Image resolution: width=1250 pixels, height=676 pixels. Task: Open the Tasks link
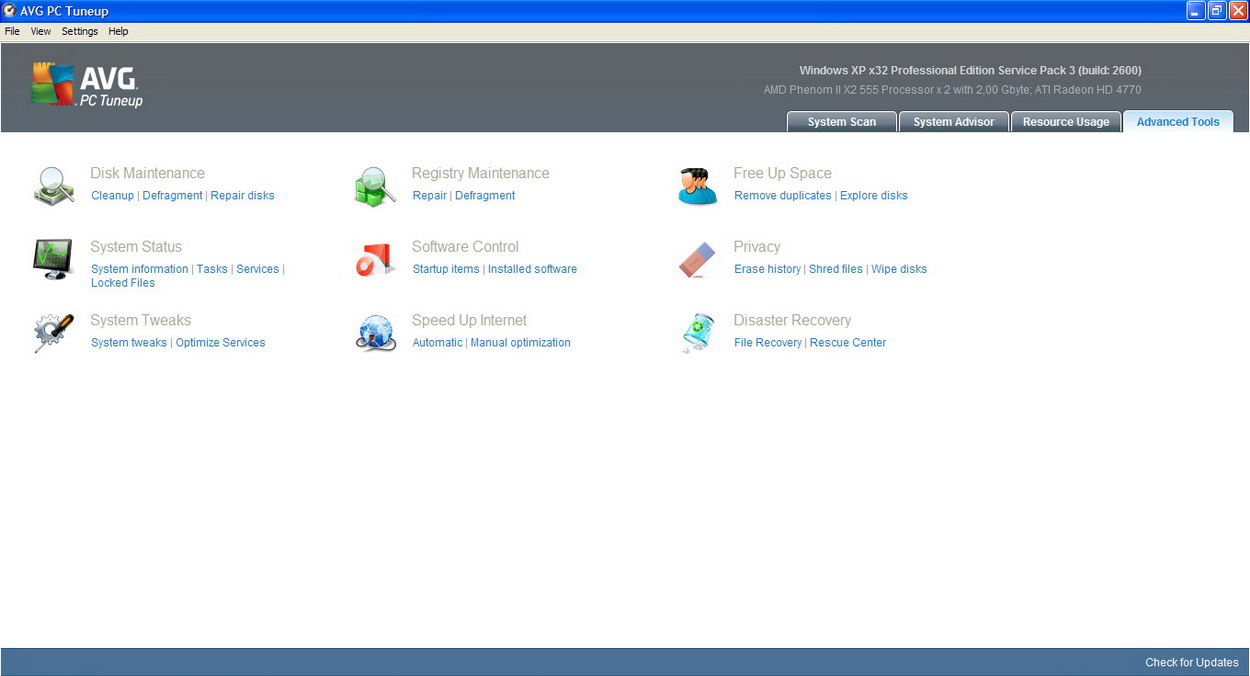(x=212, y=269)
